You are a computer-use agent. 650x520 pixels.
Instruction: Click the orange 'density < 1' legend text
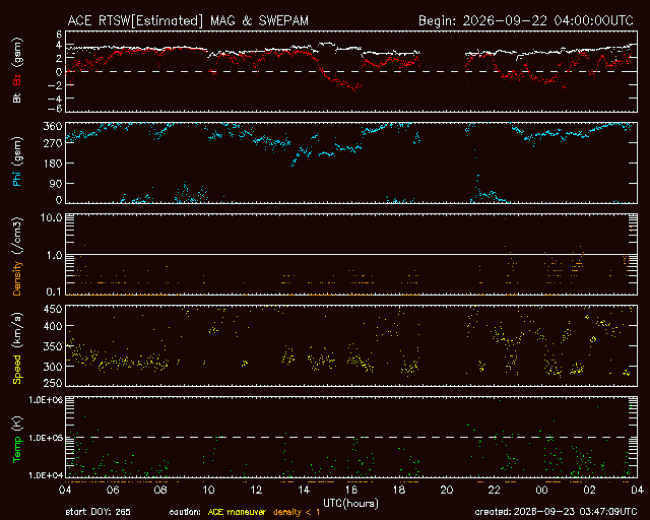296,512
